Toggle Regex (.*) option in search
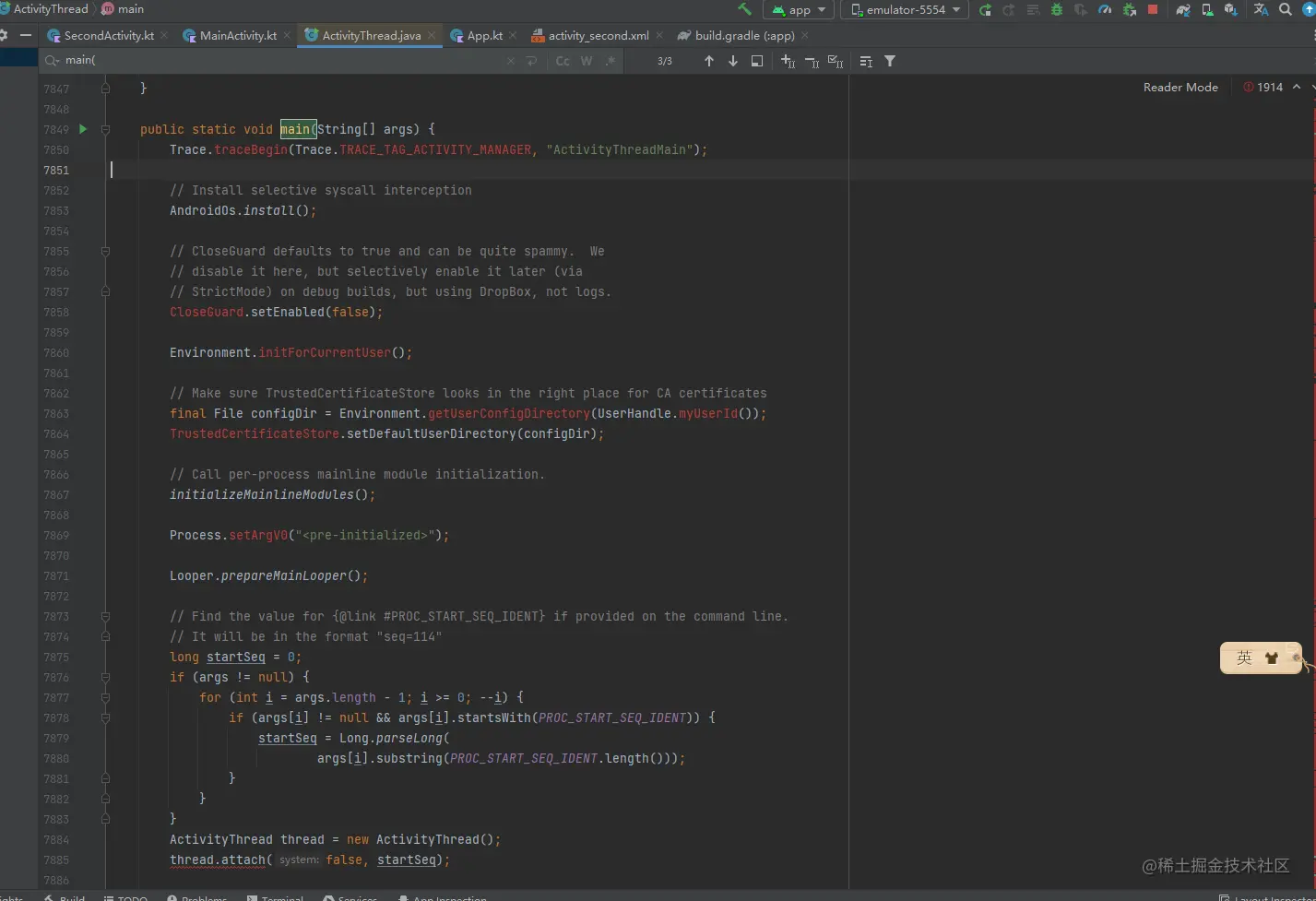 [610, 61]
